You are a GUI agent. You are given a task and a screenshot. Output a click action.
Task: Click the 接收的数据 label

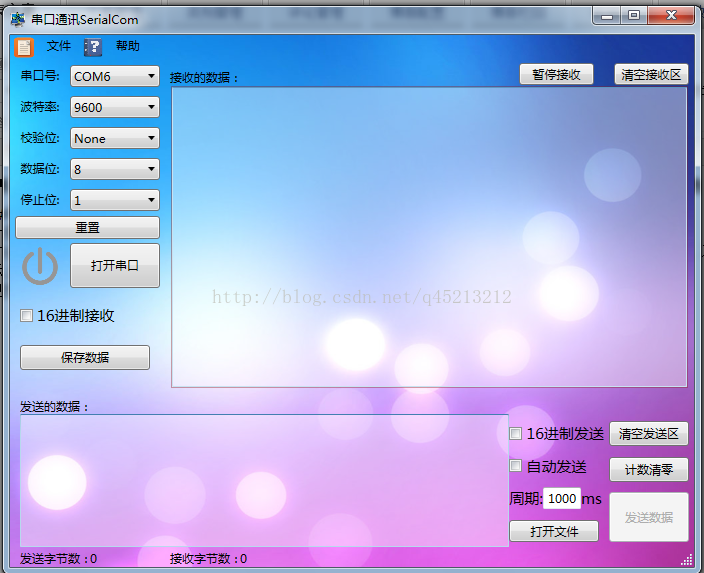pos(203,78)
